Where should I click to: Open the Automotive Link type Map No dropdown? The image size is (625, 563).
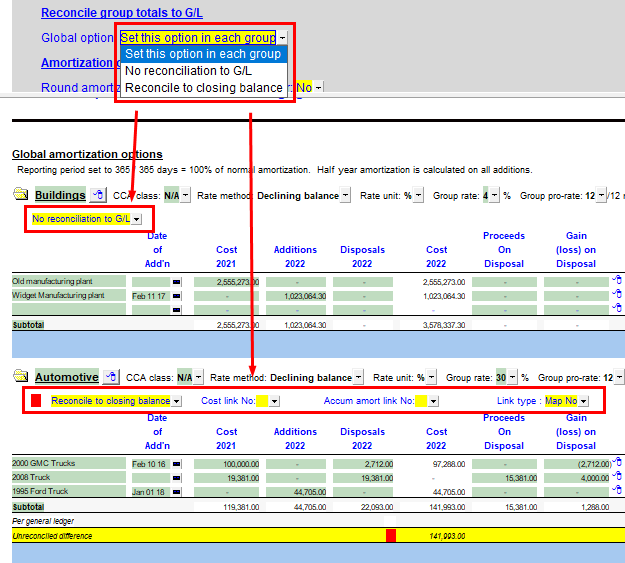click(x=583, y=401)
